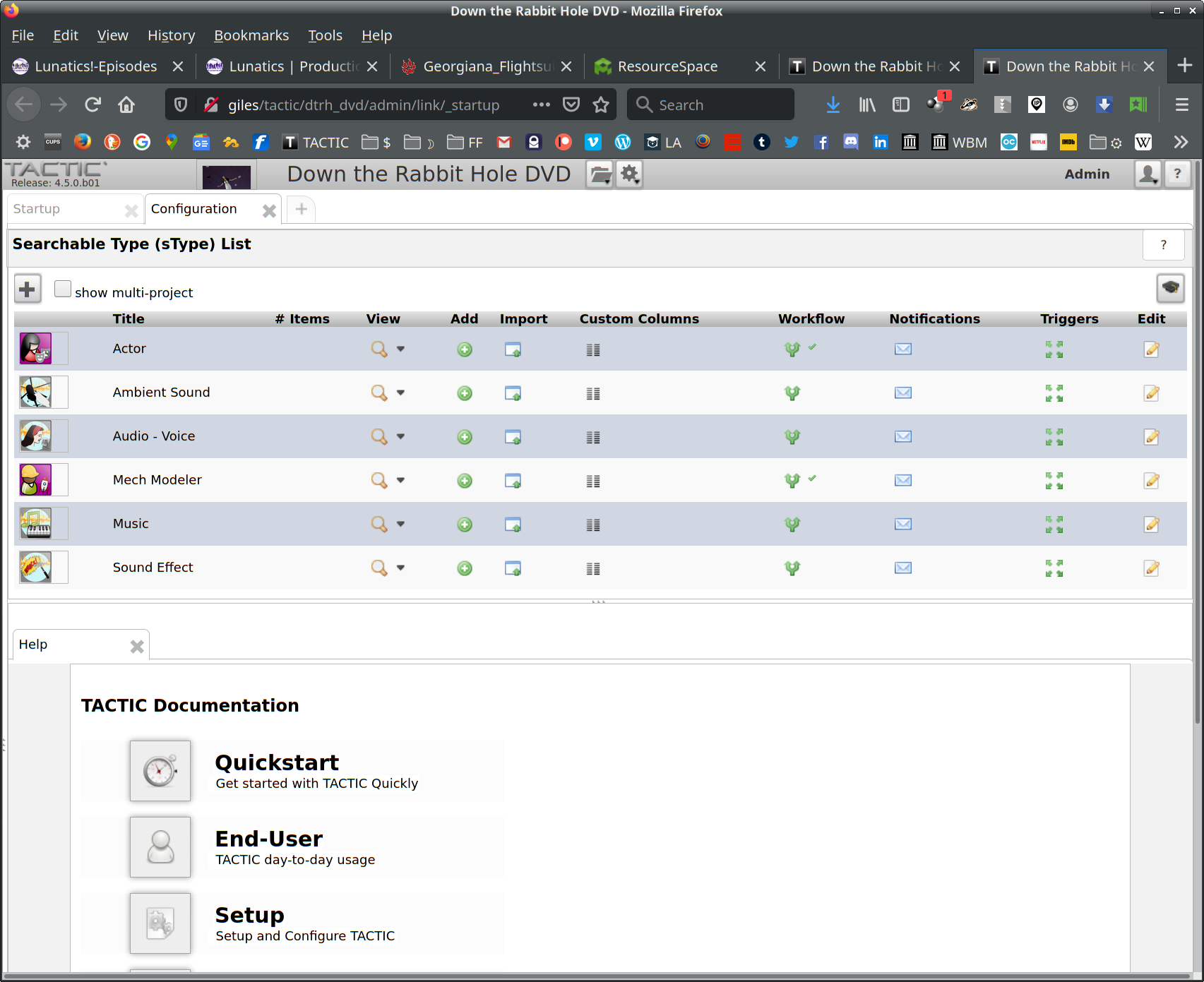
Task: Click the TACTIC gear settings menu icon
Action: pyautogui.click(x=630, y=174)
